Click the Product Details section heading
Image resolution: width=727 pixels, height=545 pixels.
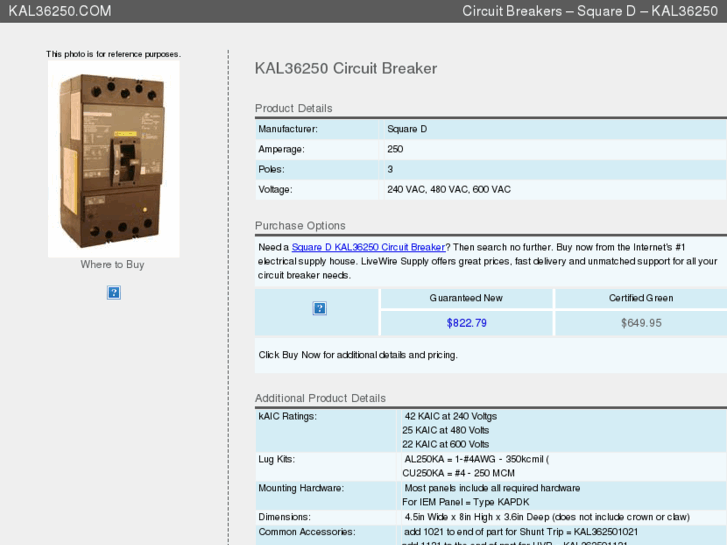pyautogui.click(x=293, y=108)
